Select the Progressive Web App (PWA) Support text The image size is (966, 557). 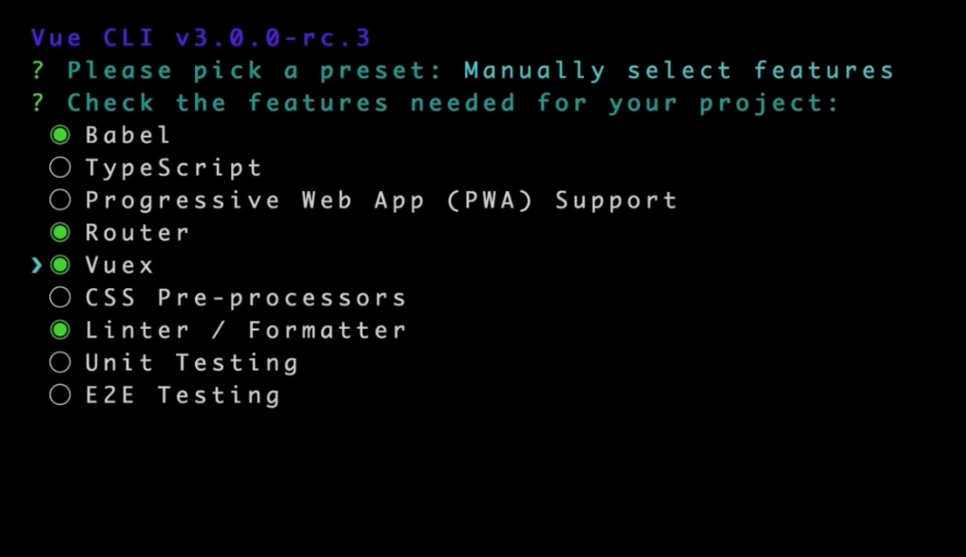click(381, 201)
